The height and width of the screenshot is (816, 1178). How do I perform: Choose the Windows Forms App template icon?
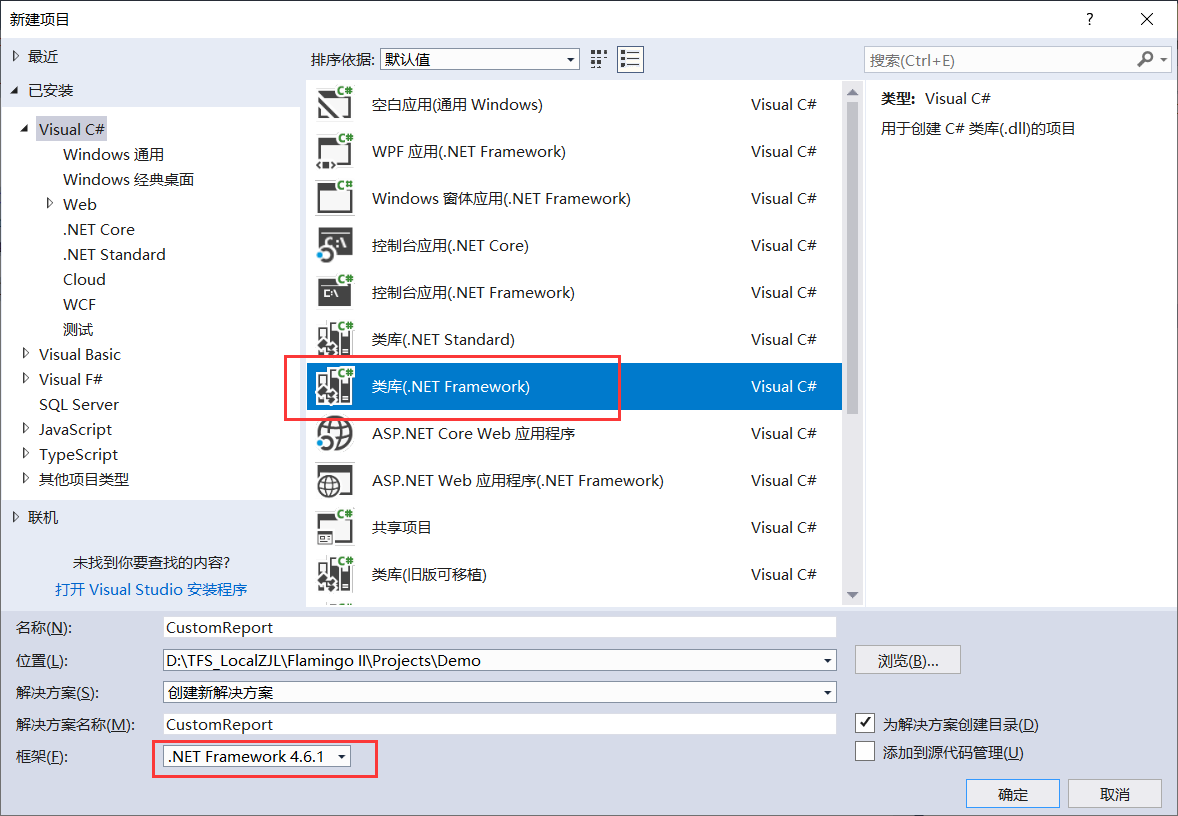click(x=335, y=199)
